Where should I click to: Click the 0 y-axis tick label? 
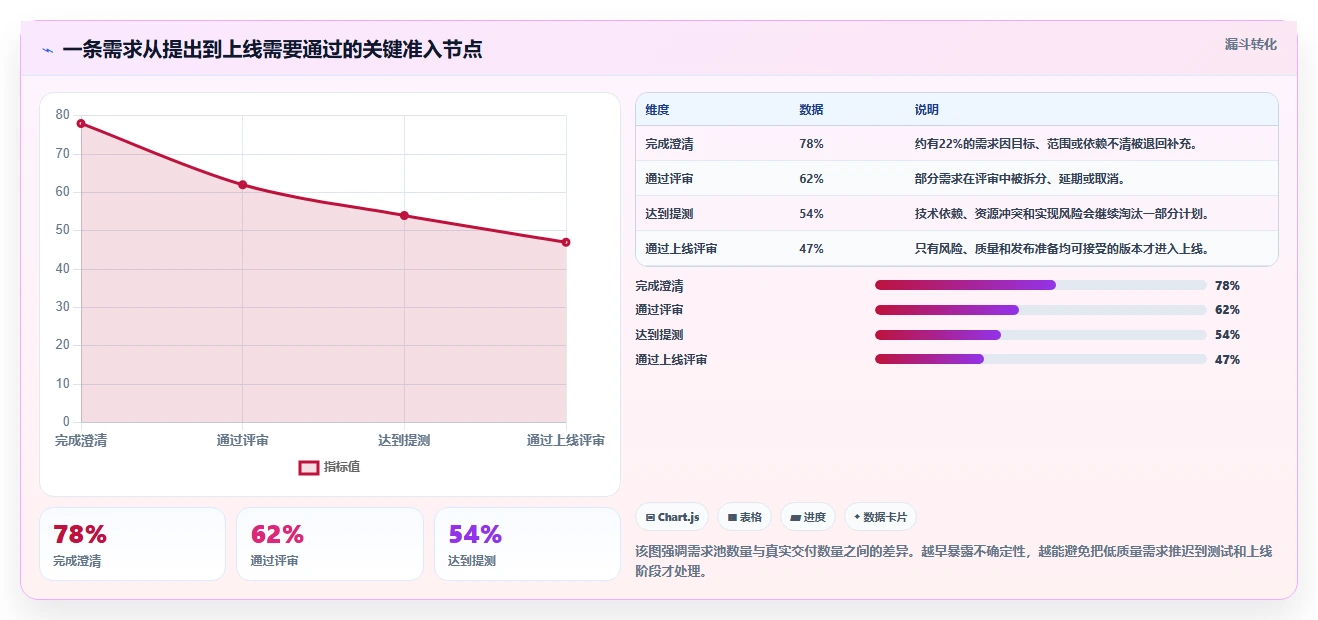pyautogui.click(x=66, y=422)
